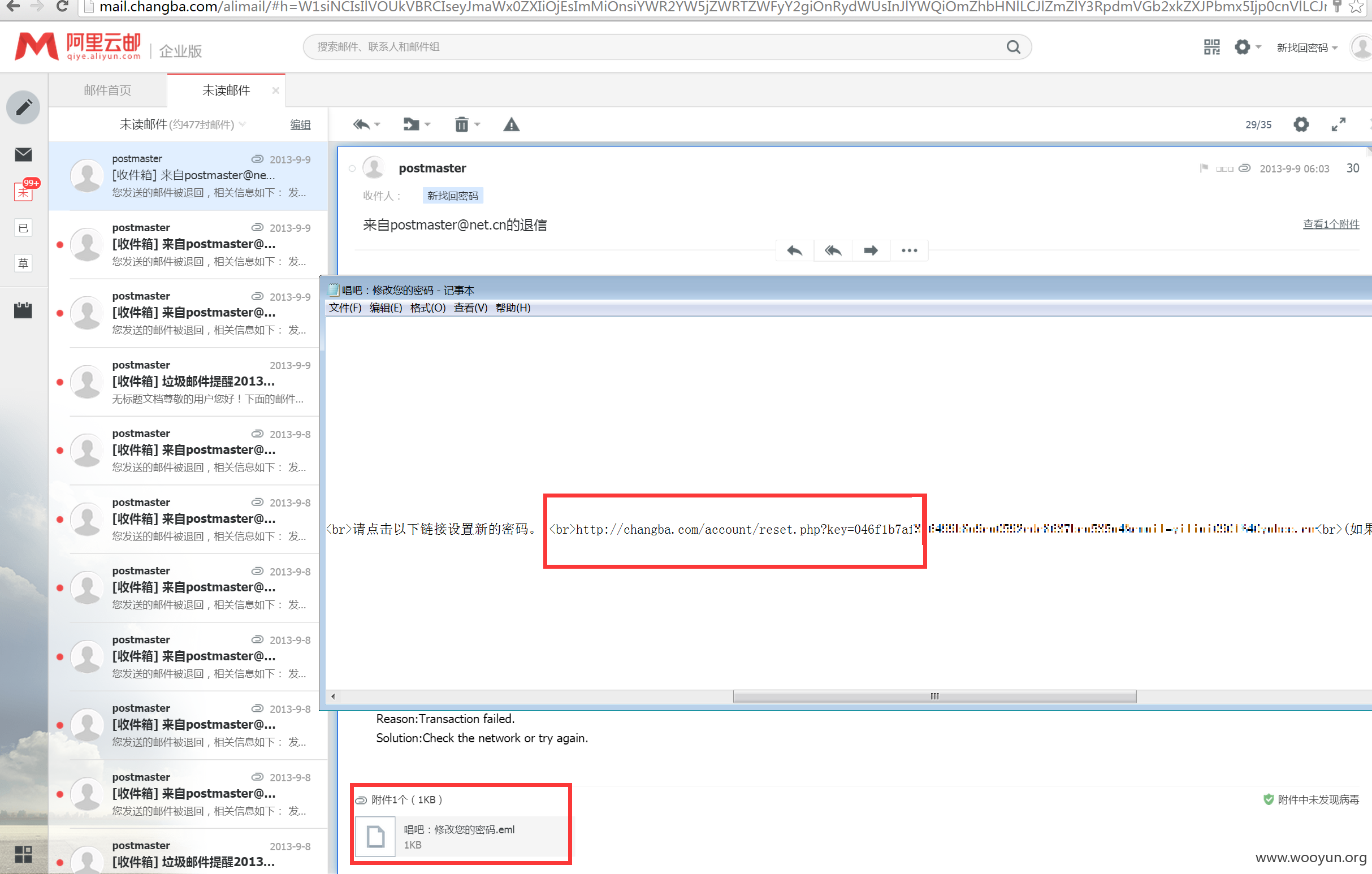Click the attachment paperclip icon in message header
Image resolution: width=1372 pixels, height=874 pixels.
pyautogui.click(x=1245, y=168)
